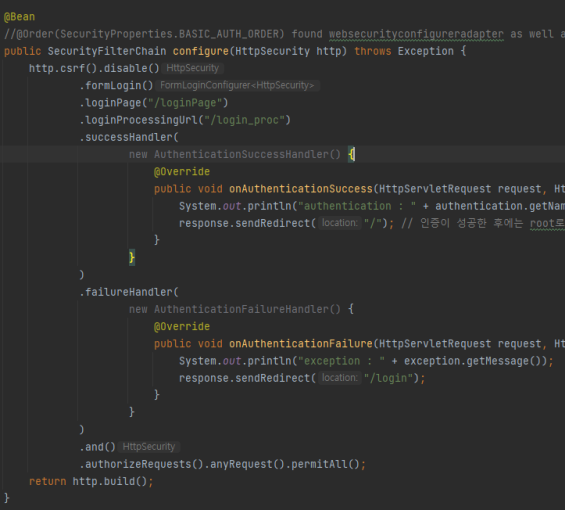Click @Override above onAuthenticationFailure
The image size is (565, 510).
tap(182, 327)
